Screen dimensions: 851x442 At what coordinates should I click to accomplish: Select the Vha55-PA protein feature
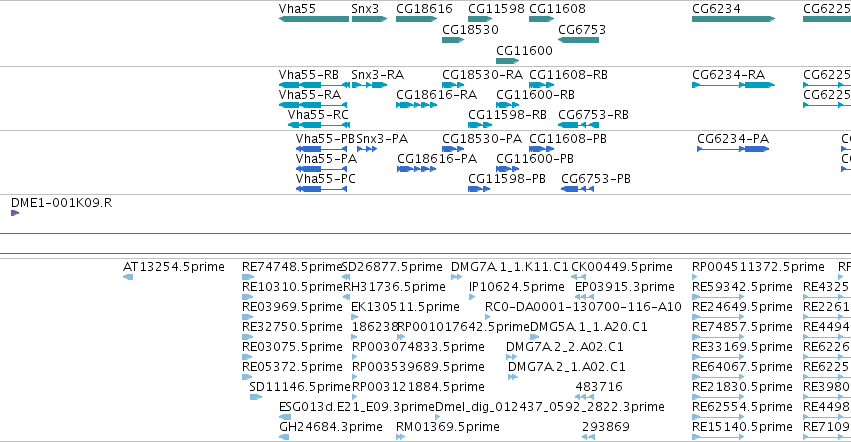click(x=321, y=169)
